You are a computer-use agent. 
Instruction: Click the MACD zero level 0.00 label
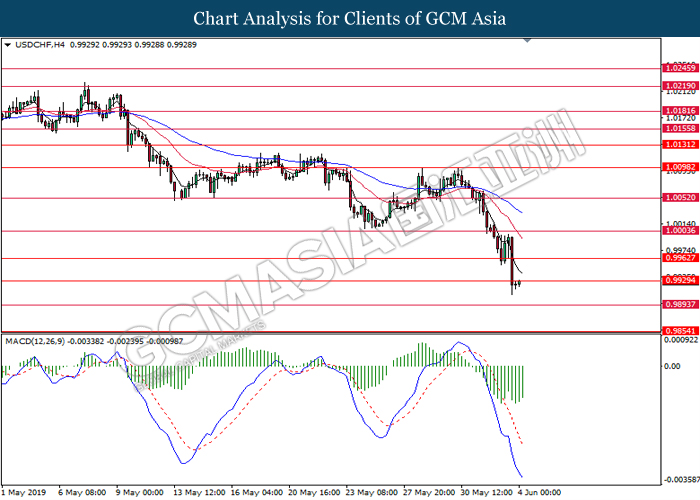[x=672, y=367]
